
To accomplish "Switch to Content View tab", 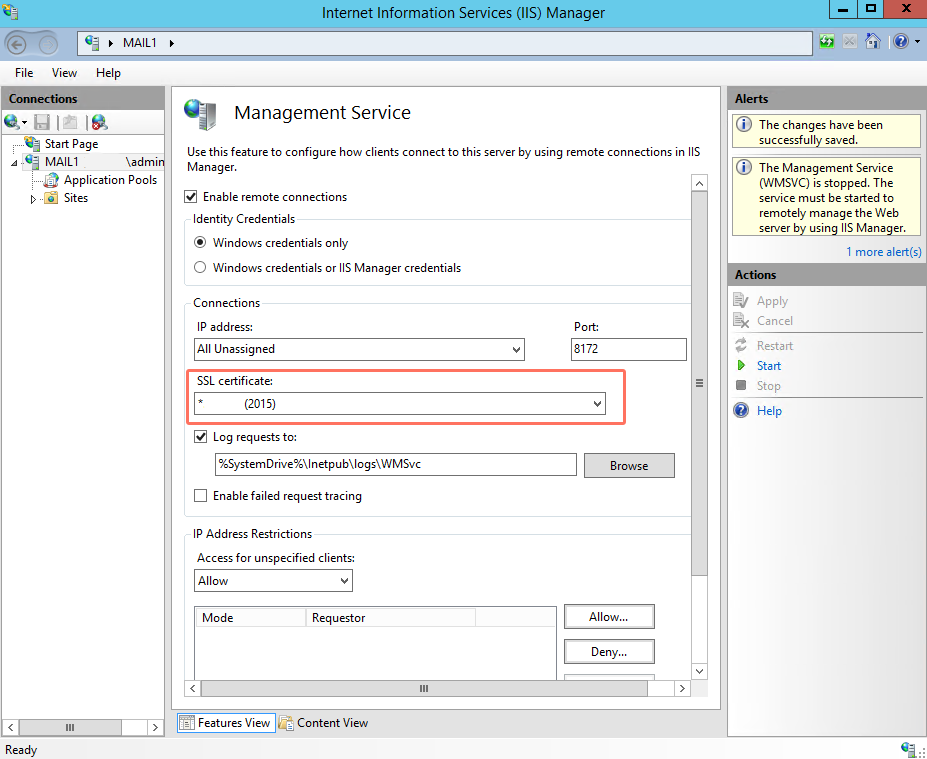I will (330, 722).
